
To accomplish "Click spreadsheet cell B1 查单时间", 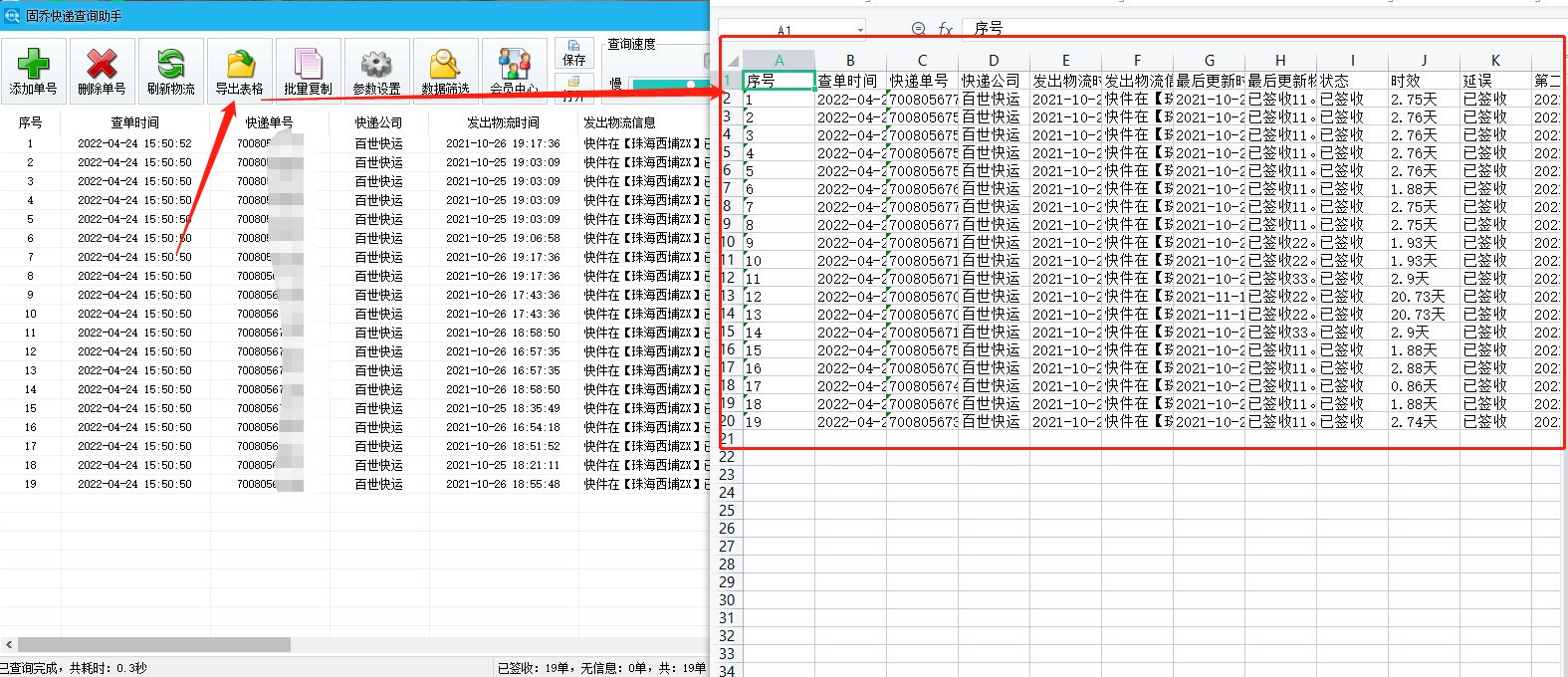I will (850, 81).
